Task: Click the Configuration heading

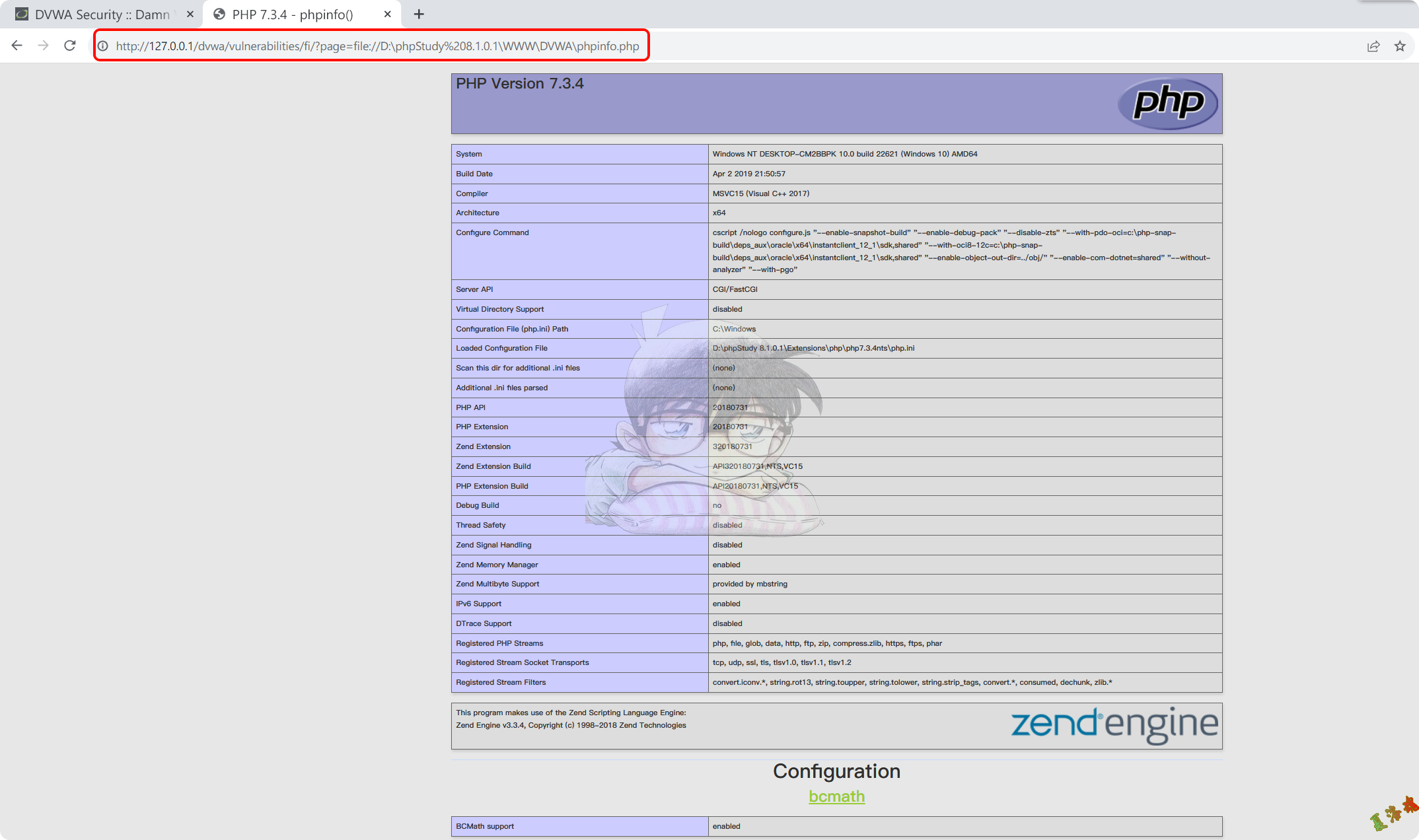Action: pyautogui.click(x=836, y=771)
